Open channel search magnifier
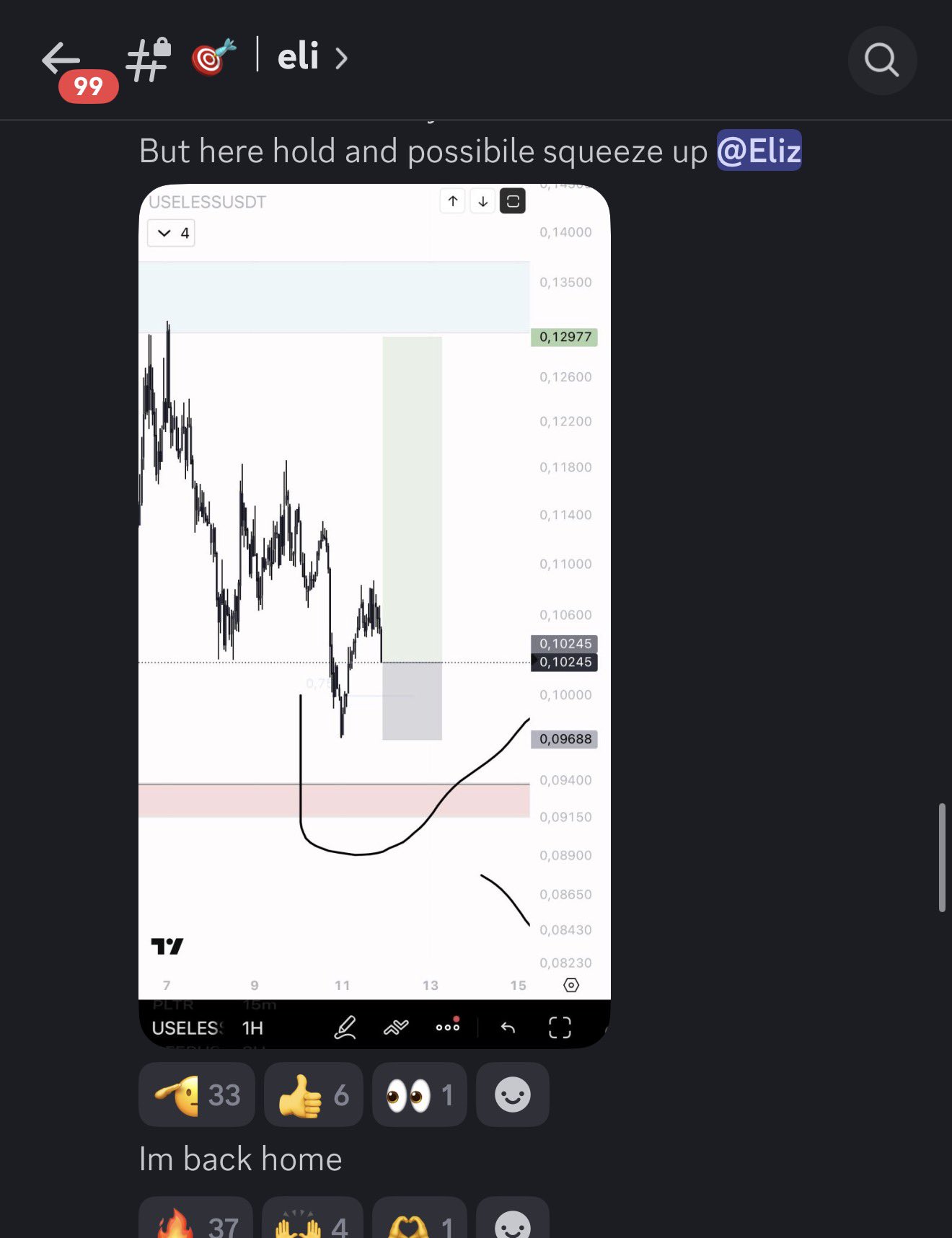The width and height of the screenshot is (952, 1238). (x=882, y=60)
